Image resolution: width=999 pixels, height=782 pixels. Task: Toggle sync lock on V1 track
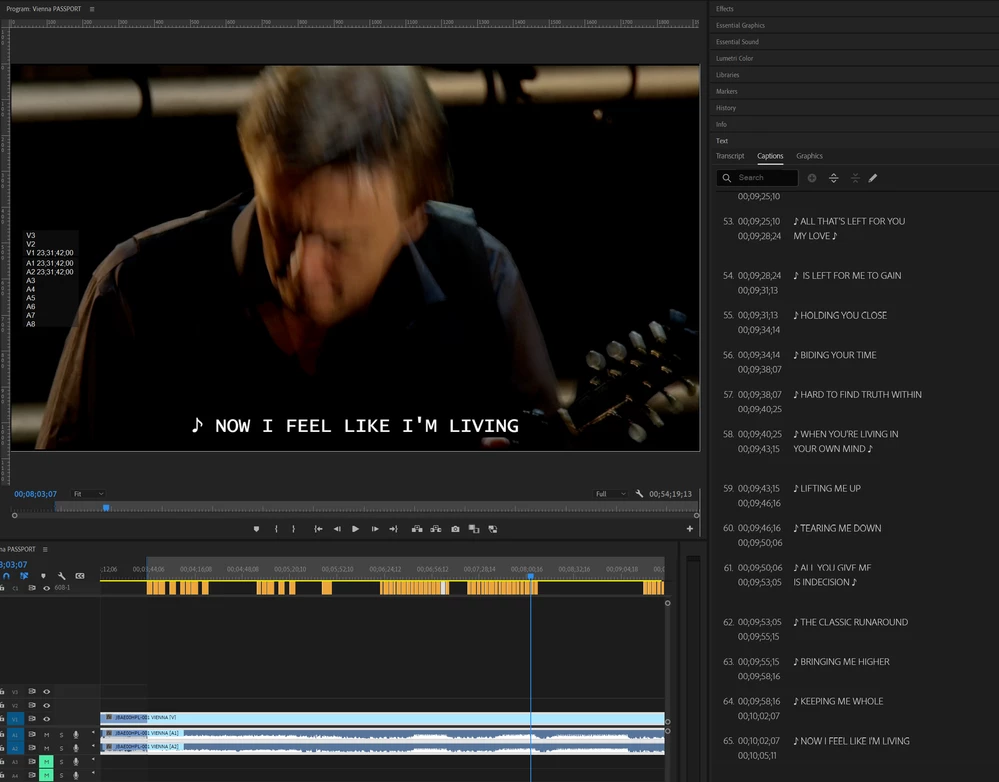pos(32,719)
